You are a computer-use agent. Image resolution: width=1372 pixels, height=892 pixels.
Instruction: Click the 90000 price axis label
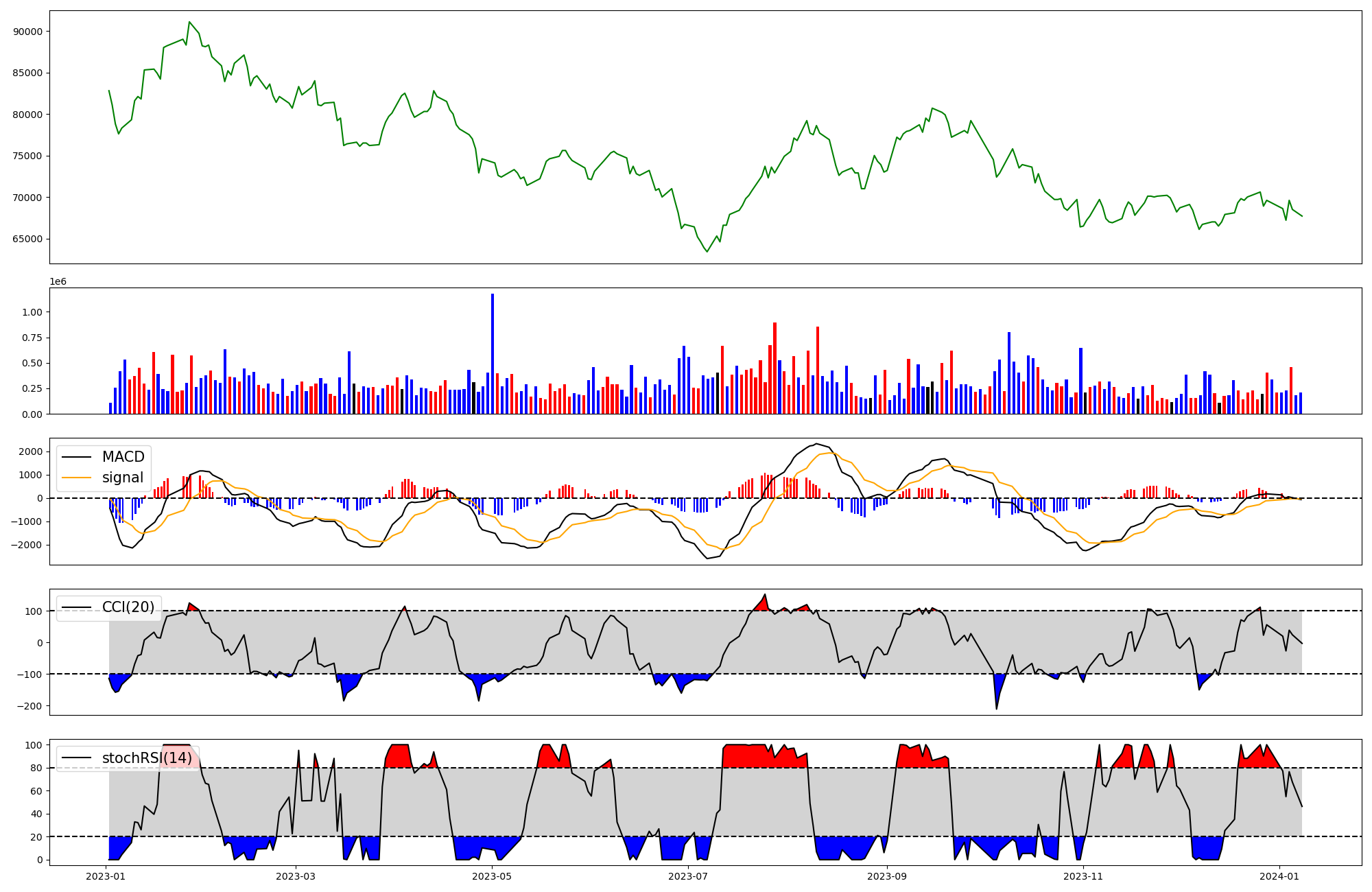click(27, 32)
